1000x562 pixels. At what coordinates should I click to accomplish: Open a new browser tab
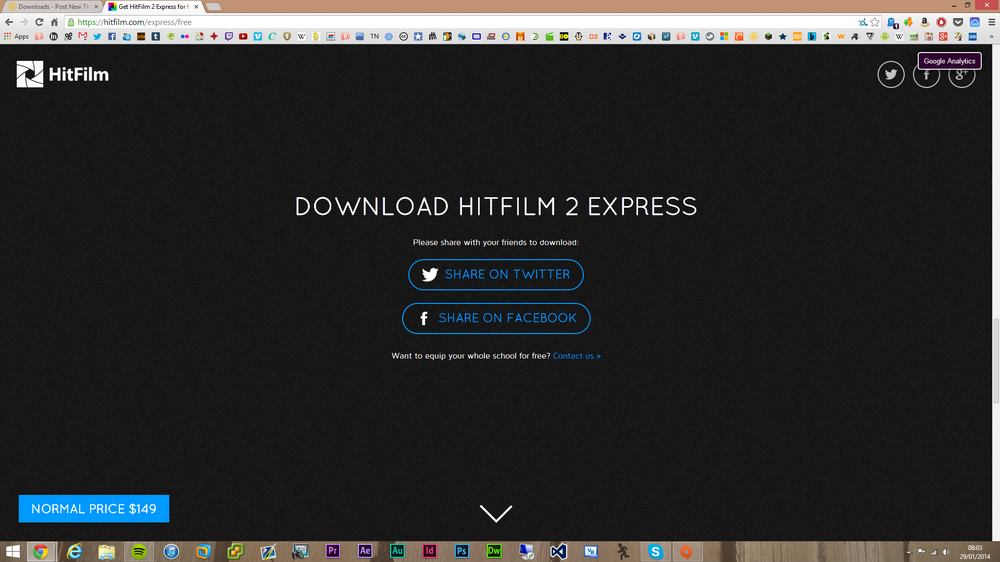pyautogui.click(x=214, y=6)
